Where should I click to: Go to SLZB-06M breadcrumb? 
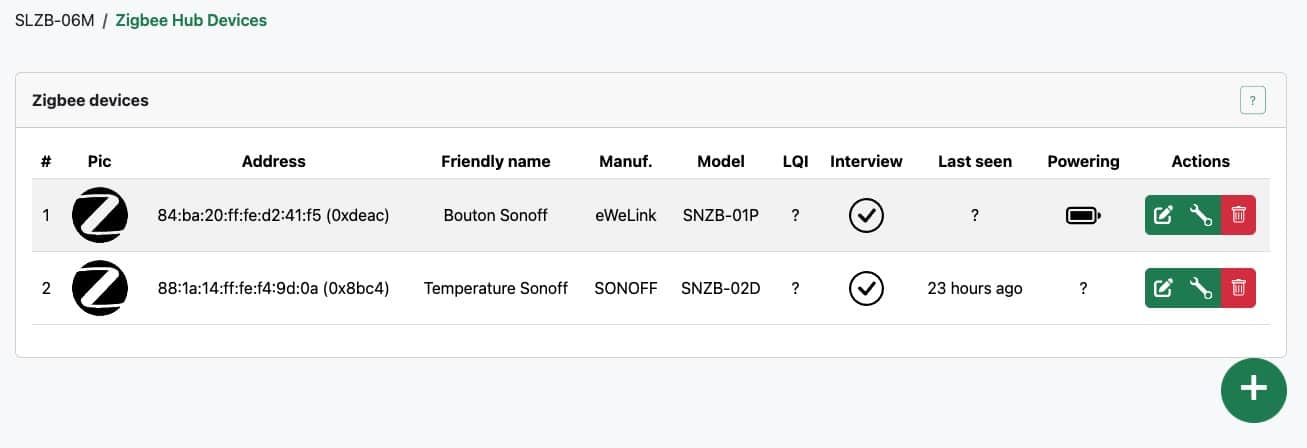[x=54, y=20]
